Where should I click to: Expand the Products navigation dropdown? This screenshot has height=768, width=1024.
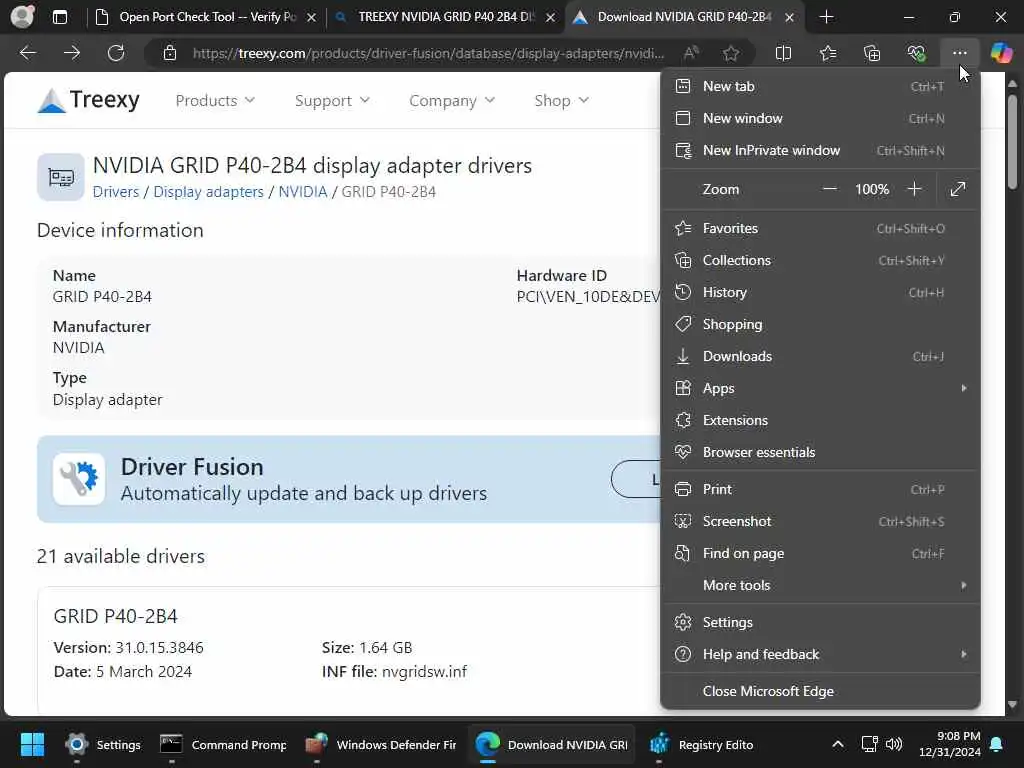coord(215,101)
